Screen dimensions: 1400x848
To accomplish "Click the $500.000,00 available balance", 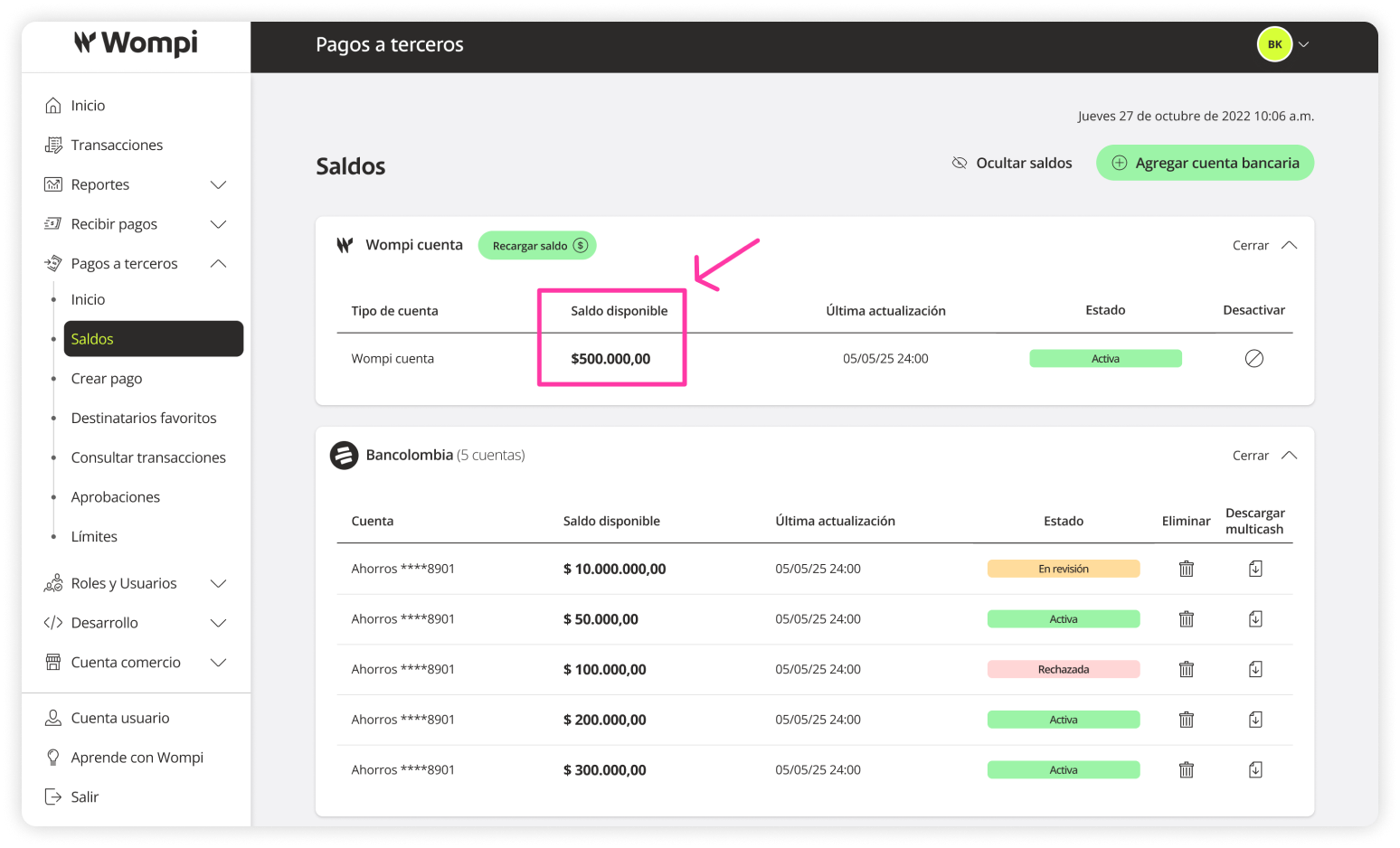I will [610, 359].
